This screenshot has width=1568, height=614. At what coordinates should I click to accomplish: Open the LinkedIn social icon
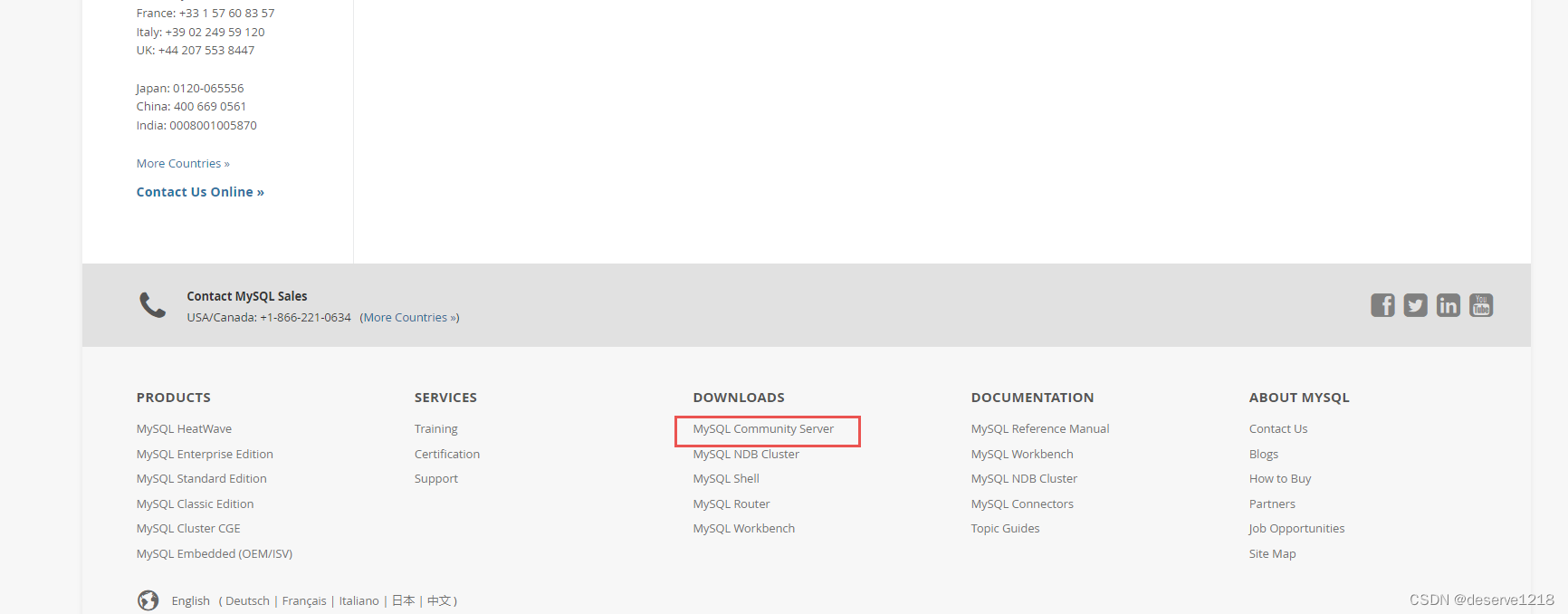point(1448,305)
